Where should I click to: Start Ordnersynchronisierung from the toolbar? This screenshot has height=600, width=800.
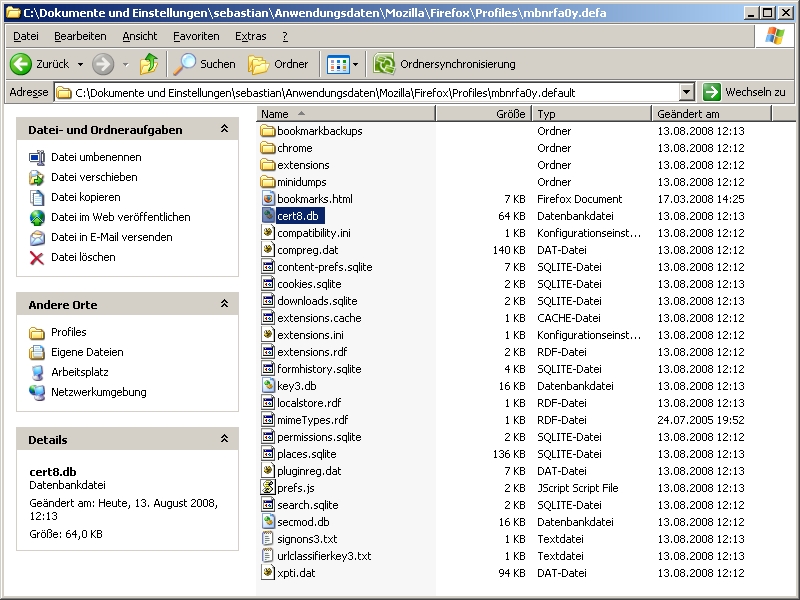click(444, 64)
